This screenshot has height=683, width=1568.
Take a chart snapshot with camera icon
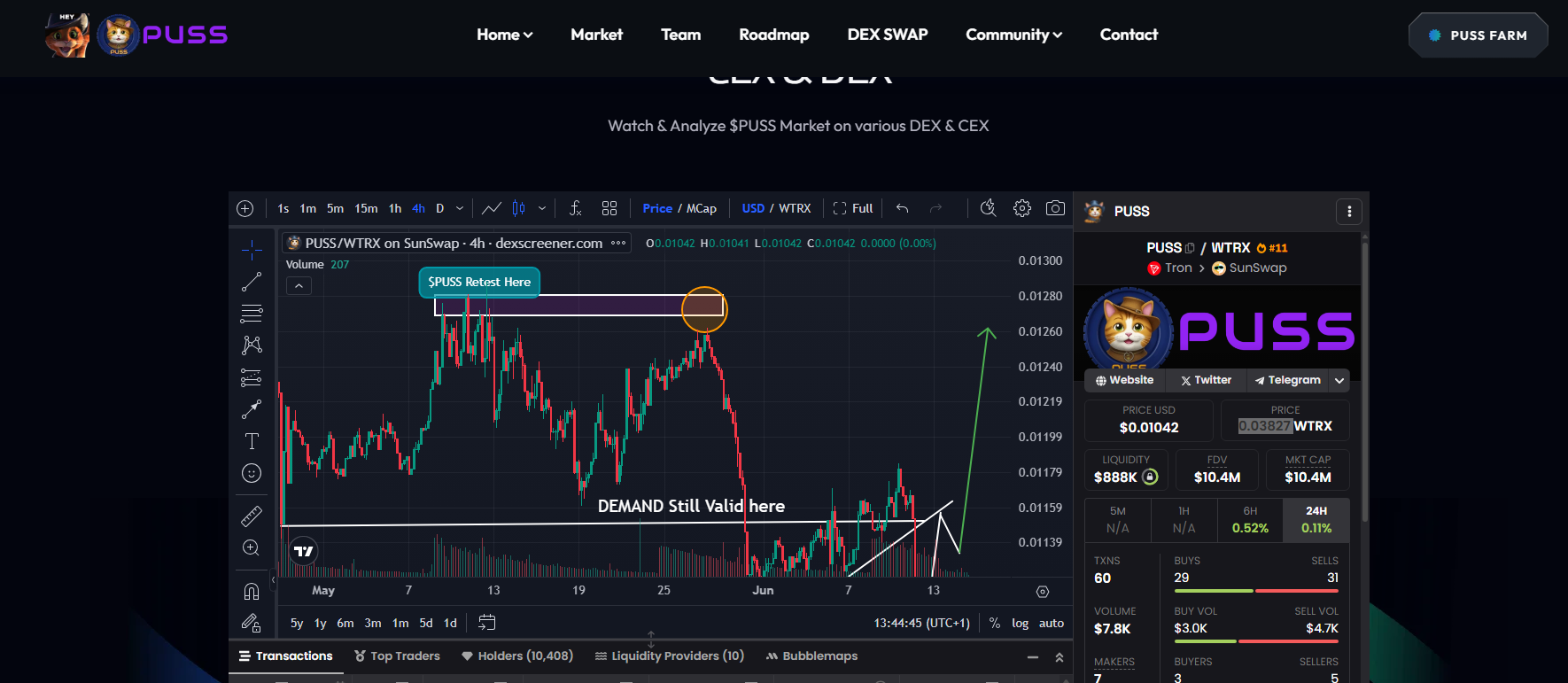click(1055, 208)
